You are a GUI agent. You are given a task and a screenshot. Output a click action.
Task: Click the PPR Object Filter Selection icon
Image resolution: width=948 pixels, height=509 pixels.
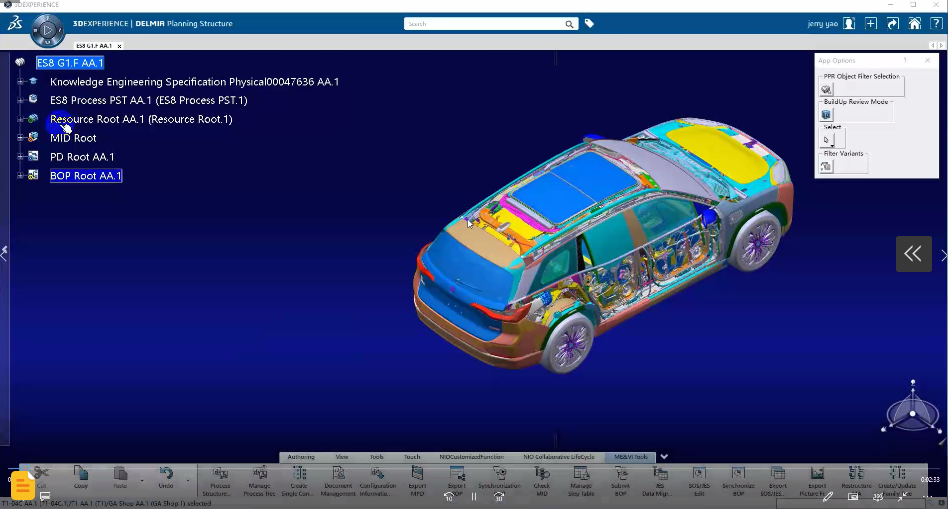tap(826, 89)
